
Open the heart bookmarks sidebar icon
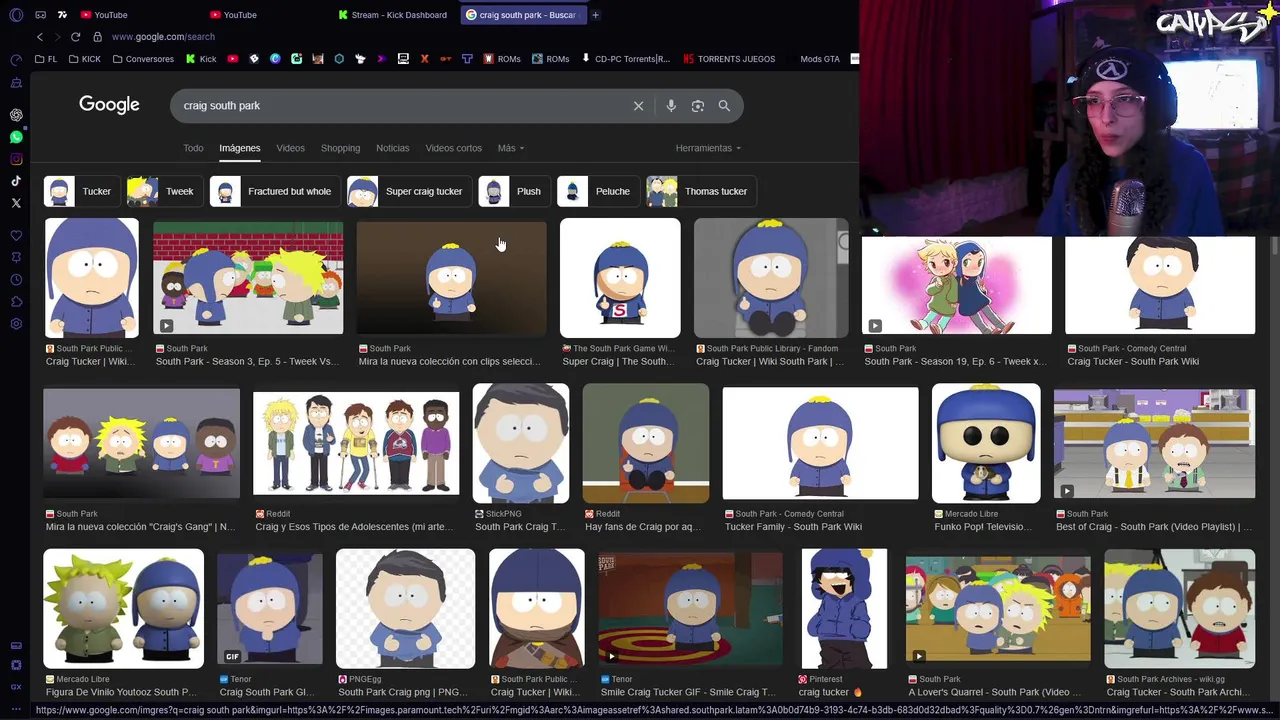[x=16, y=236]
